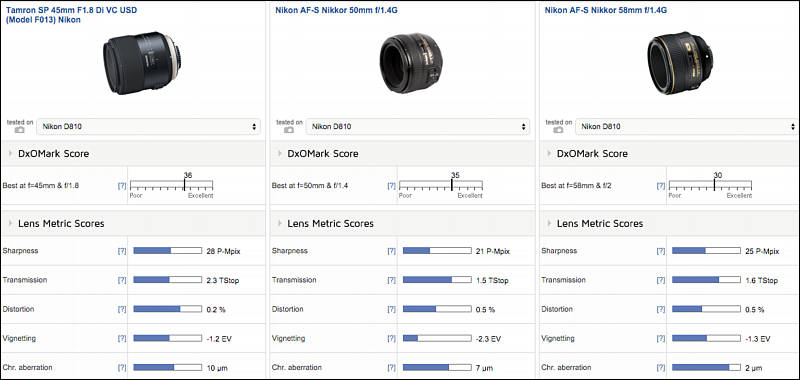Click the 21 P-Mpix sharpness bar for Nikkor 50mm
Image resolution: width=800 pixels, height=380 pixels.
click(x=437, y=250)
